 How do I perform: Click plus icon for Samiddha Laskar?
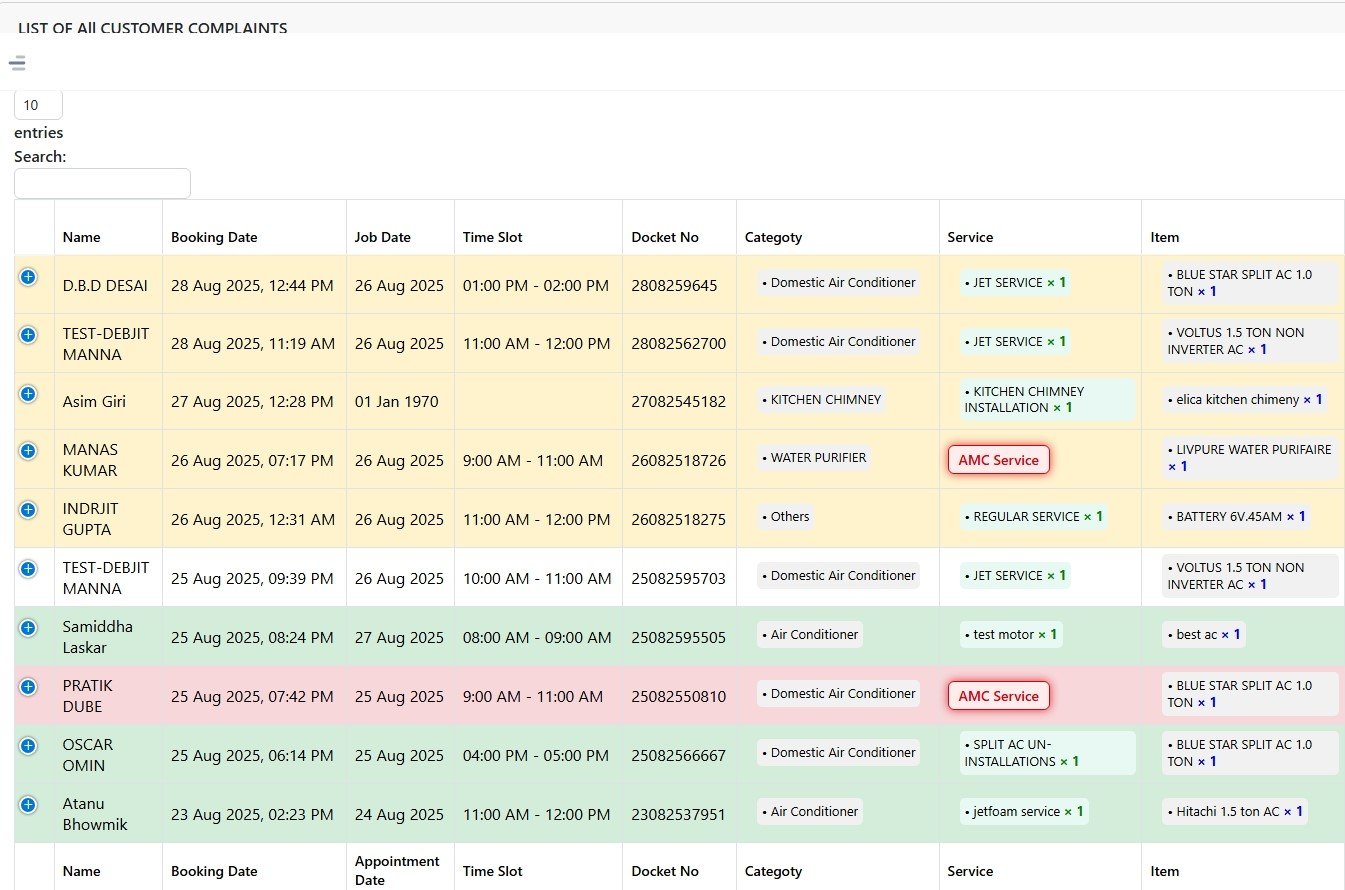click(28, 628)
